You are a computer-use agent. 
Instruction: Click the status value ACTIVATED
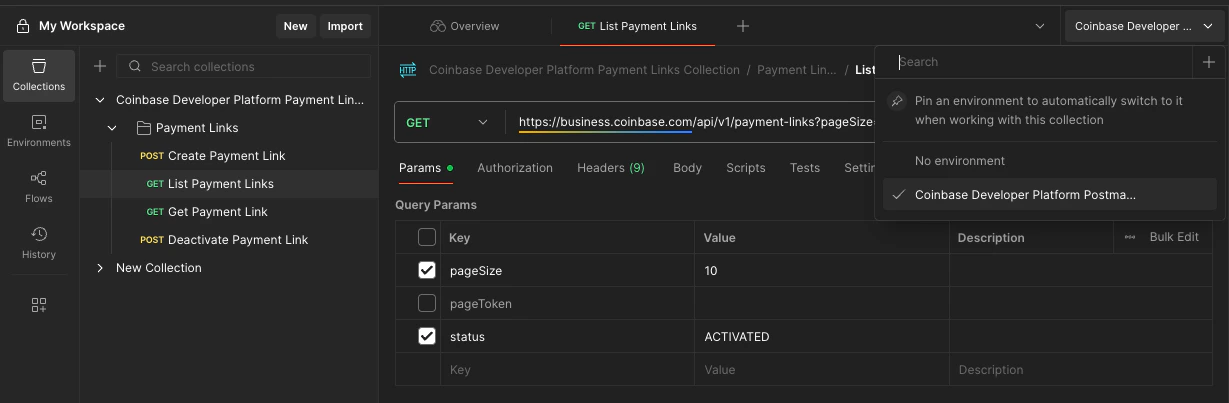tap(821, 337)
